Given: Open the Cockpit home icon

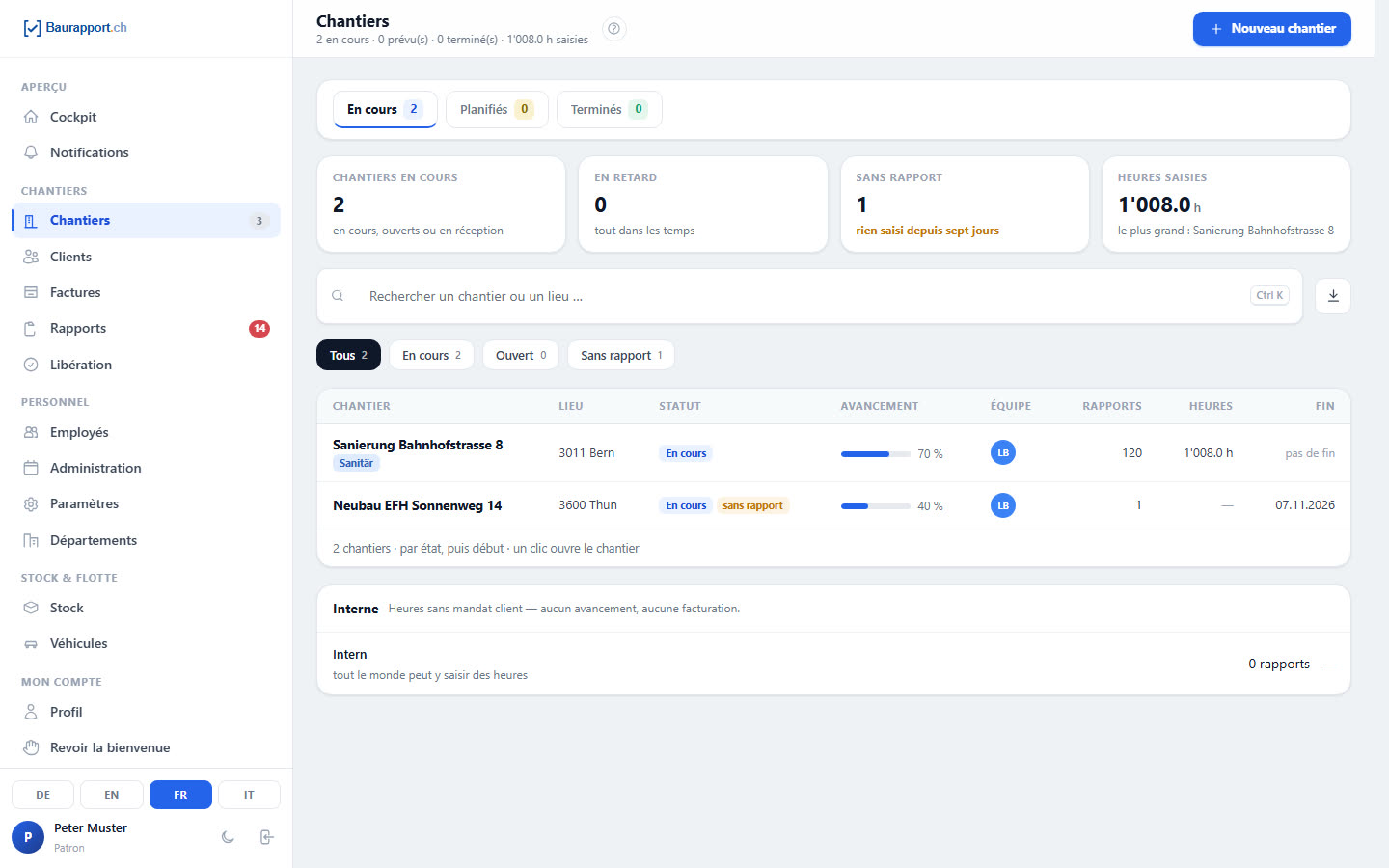Looking at the screenshot, I should click(31, 117).
